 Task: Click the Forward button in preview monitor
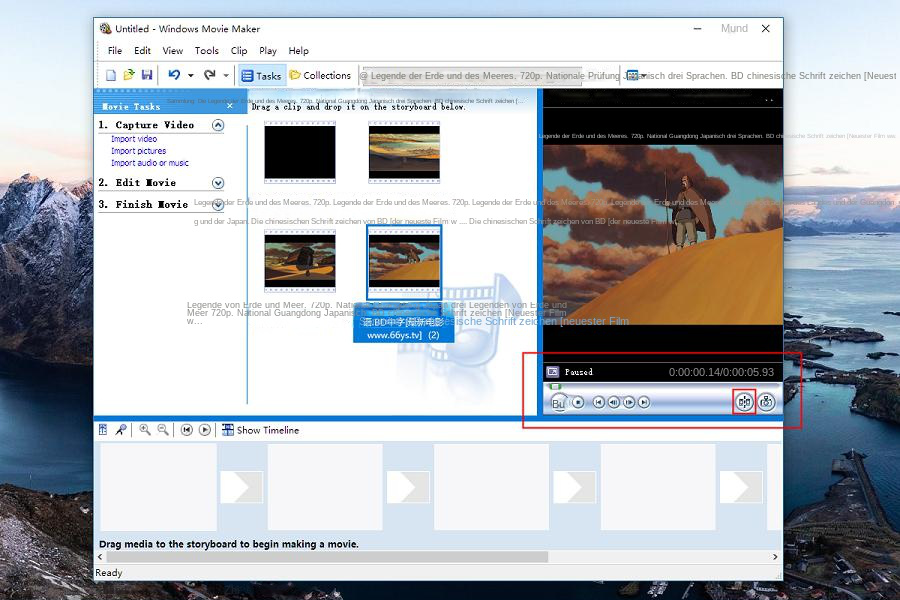click(x=644, y=402)
